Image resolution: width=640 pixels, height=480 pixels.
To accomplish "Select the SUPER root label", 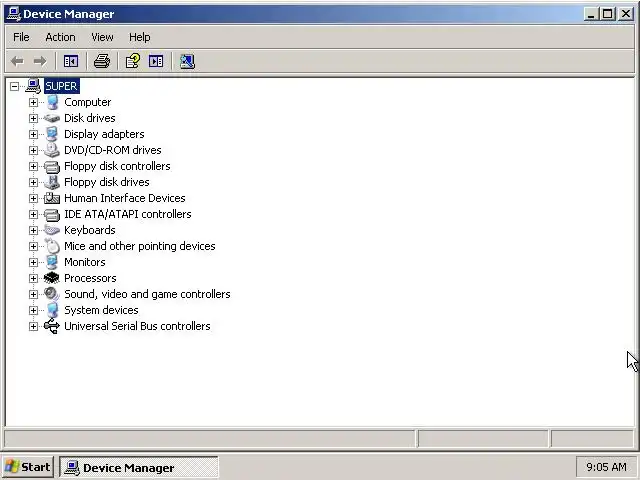I will [62, 86].
